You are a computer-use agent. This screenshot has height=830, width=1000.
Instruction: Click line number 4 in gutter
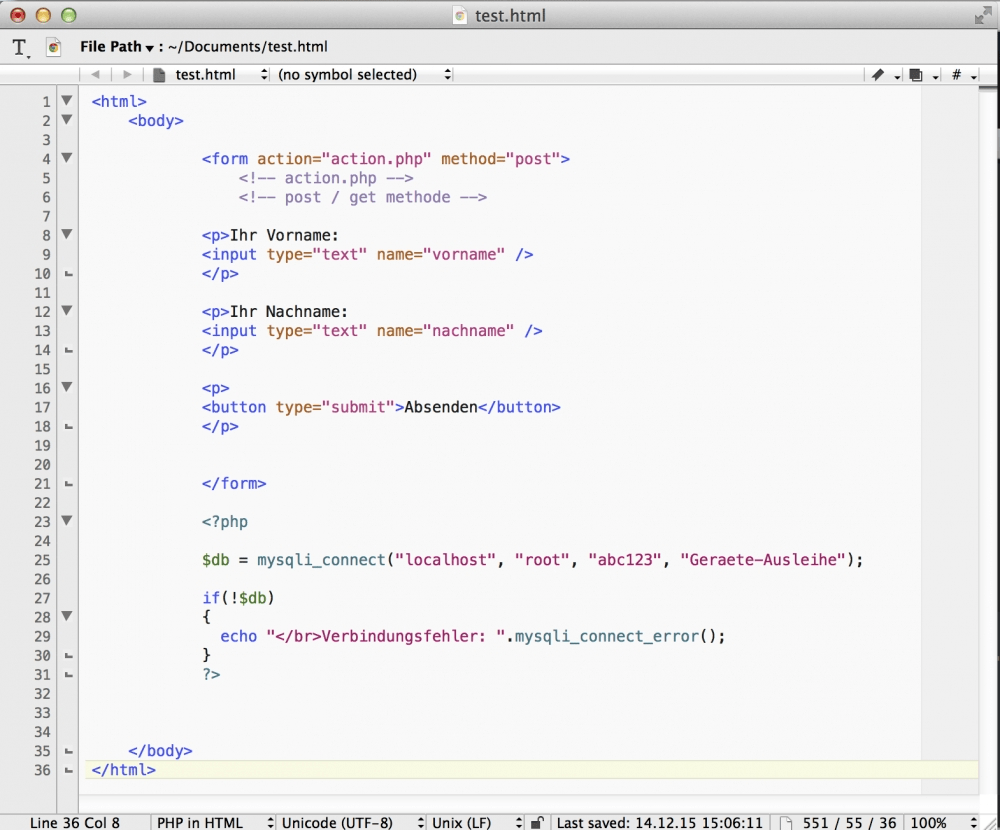(47, 159)
